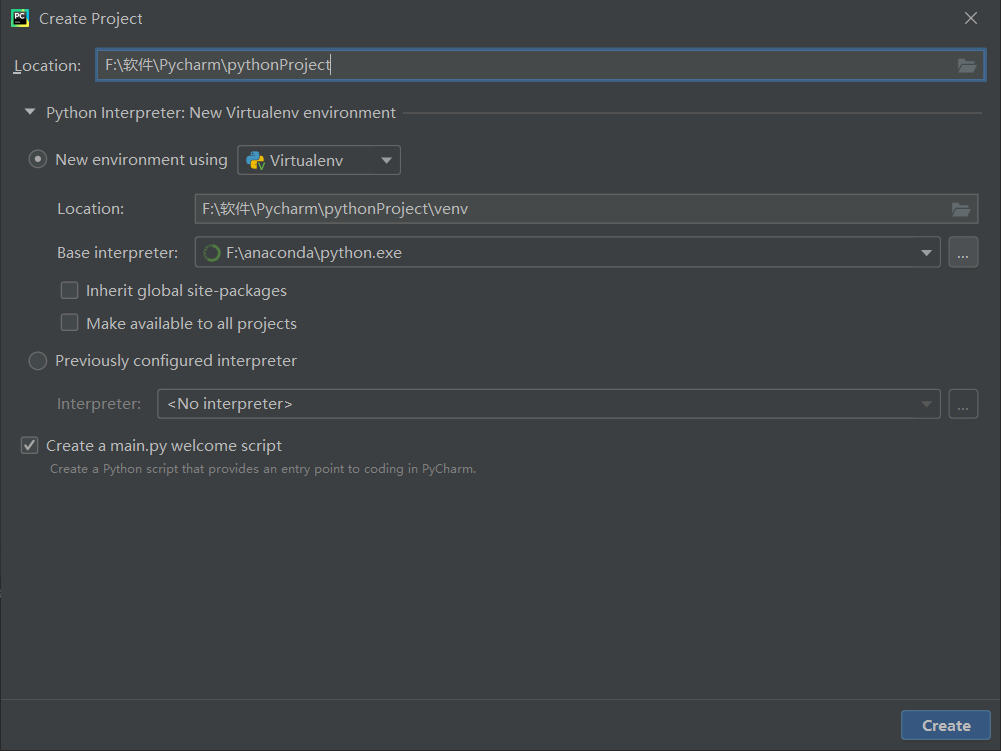Click the project Location path text field

[x=520, y=65]
